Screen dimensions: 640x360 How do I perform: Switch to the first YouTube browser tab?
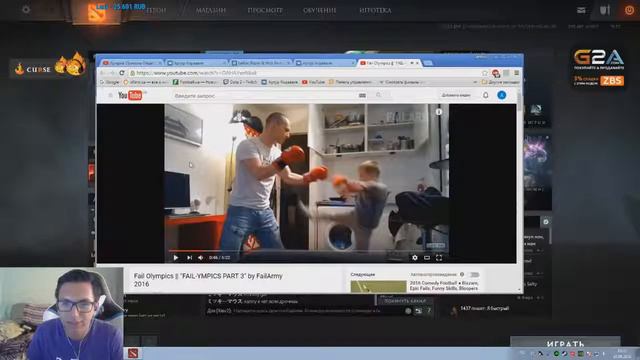132,63
